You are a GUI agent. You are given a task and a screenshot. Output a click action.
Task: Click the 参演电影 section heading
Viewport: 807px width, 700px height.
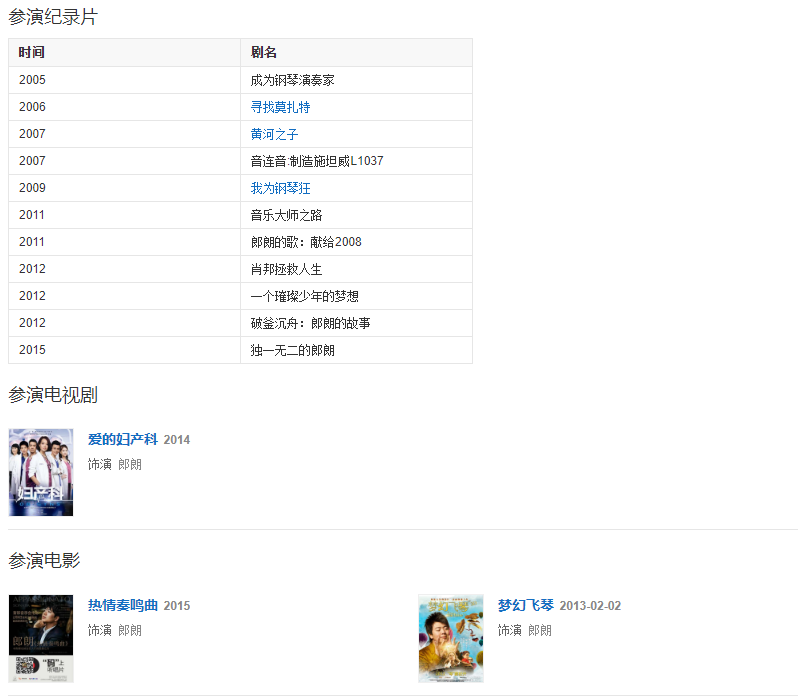coord(44,560)
